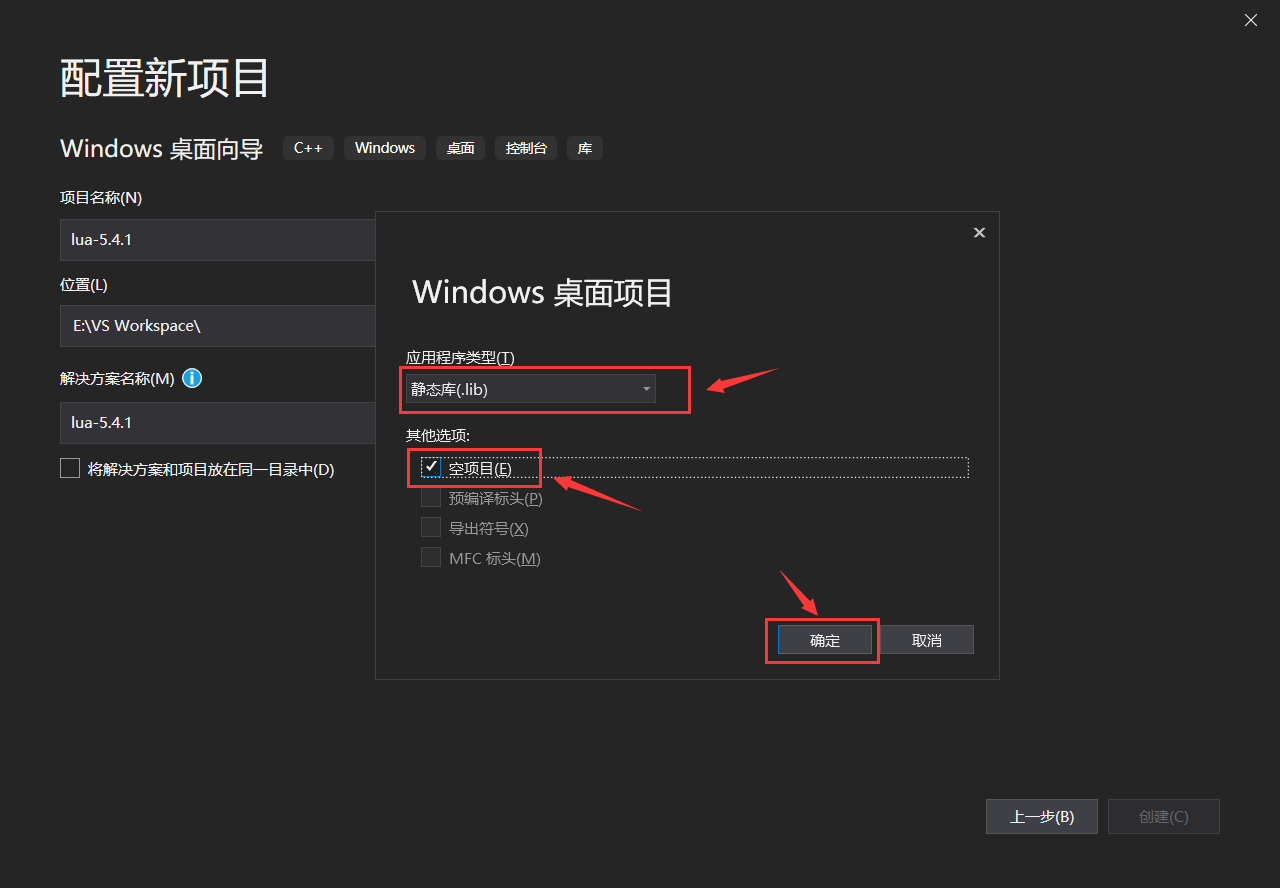1280x888 pixels.
Task: Click the 创建(C) button
Action: coord(1163,816)
